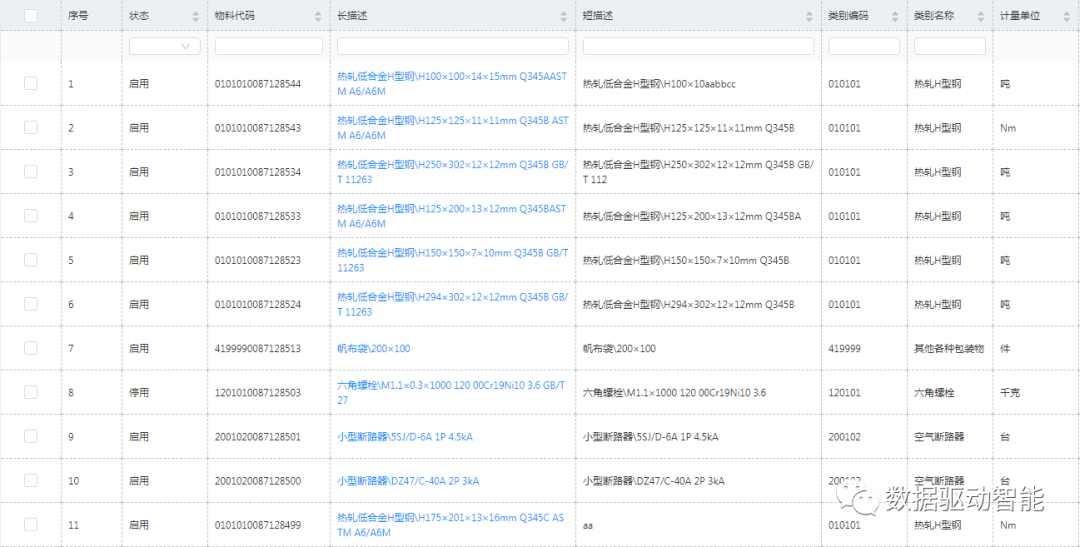This screenshot has height=547, width=1080.
Task: Click sort icon in 短描述 column header
Action: coord(809,17)
